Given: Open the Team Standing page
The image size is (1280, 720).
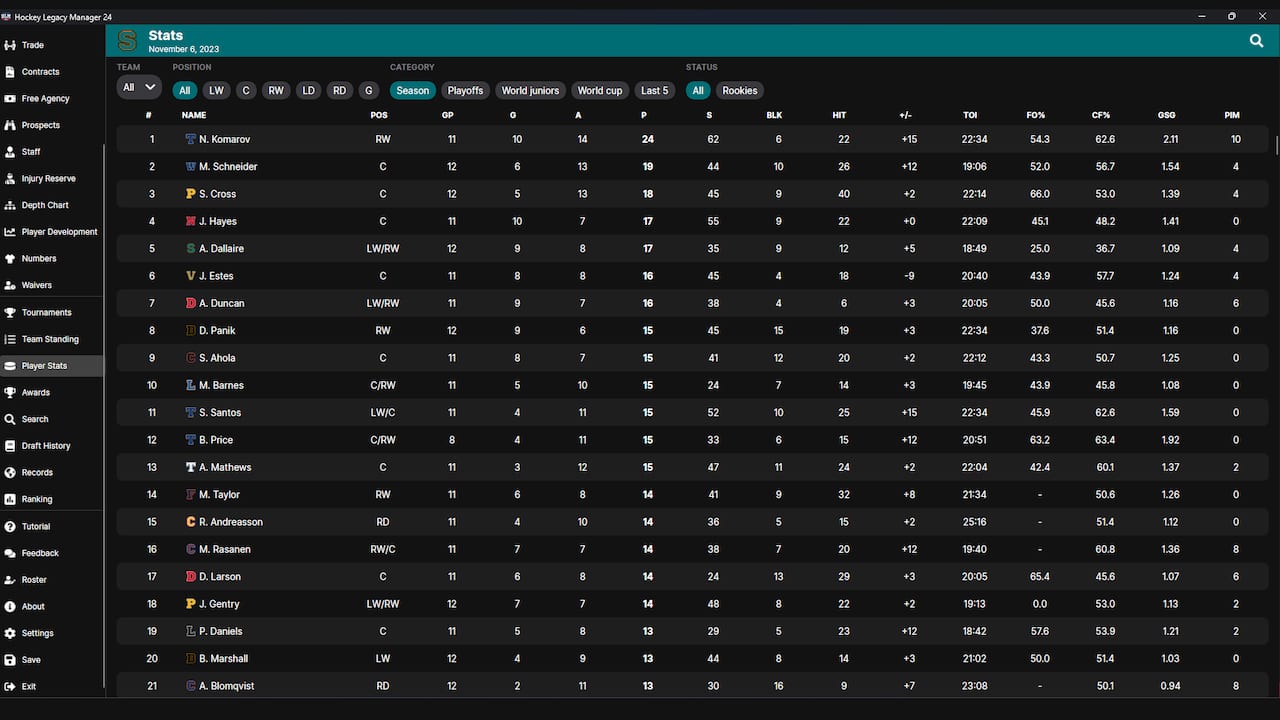Looking at the screenshot, I should point(51,339).
